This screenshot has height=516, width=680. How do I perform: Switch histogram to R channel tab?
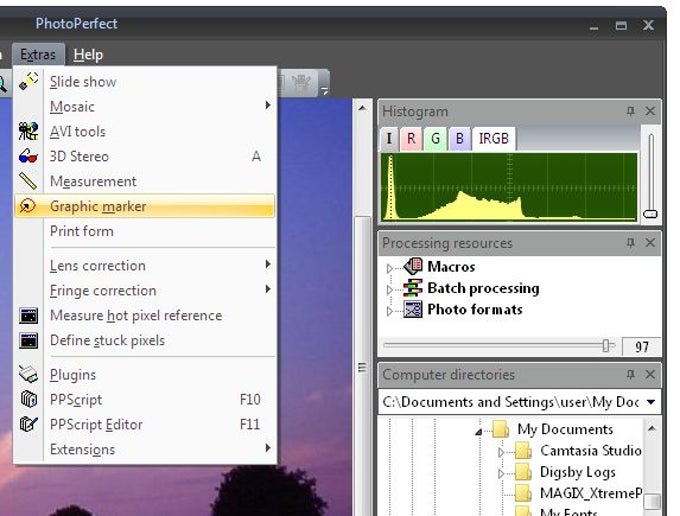[411, 139]
